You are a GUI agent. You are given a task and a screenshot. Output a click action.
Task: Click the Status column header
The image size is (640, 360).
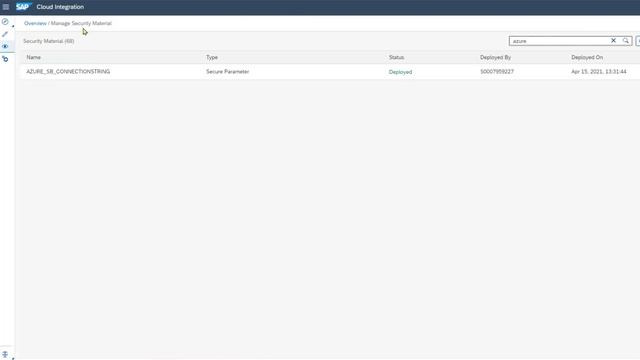[x=396, y=58]
